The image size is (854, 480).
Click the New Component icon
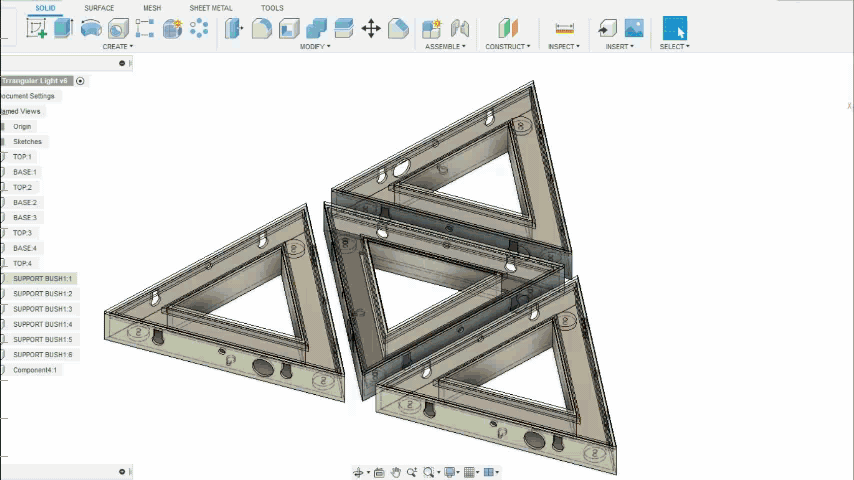click(x=432, y=28)
